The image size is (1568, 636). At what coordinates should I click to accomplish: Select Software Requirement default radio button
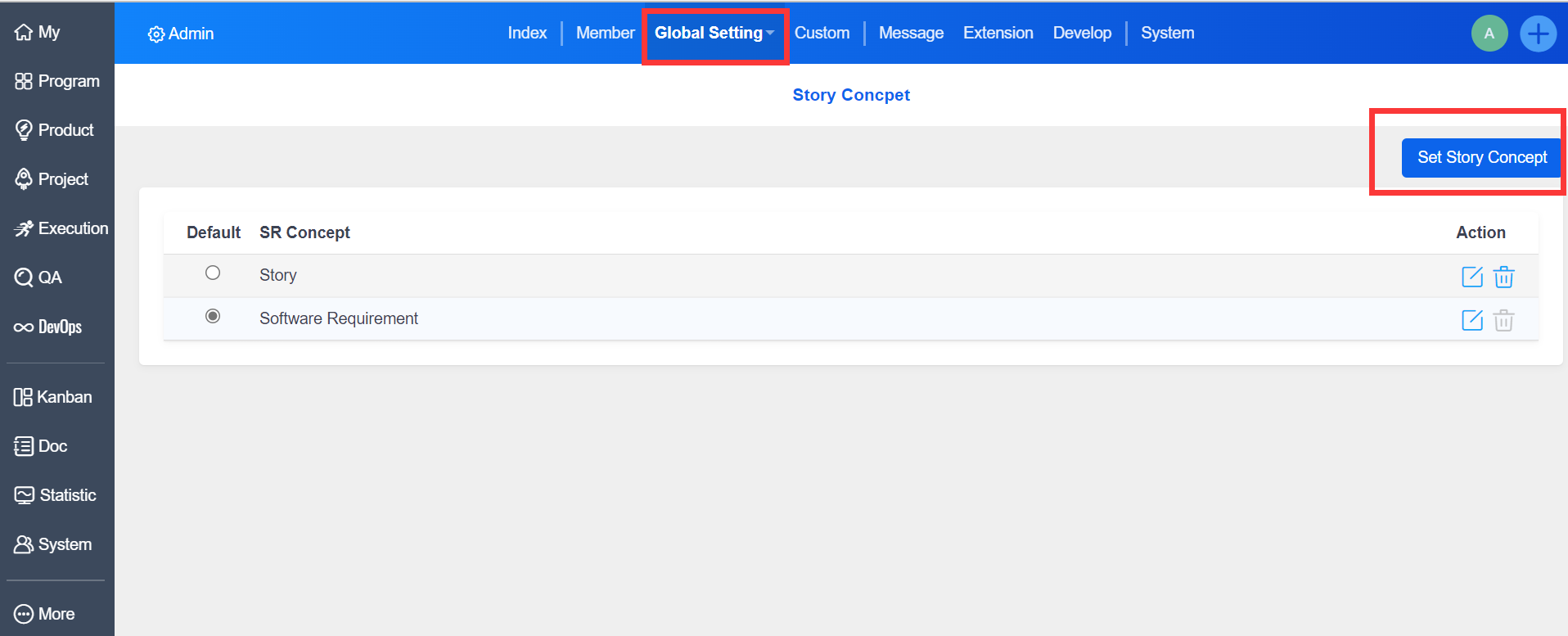[213, 316]
